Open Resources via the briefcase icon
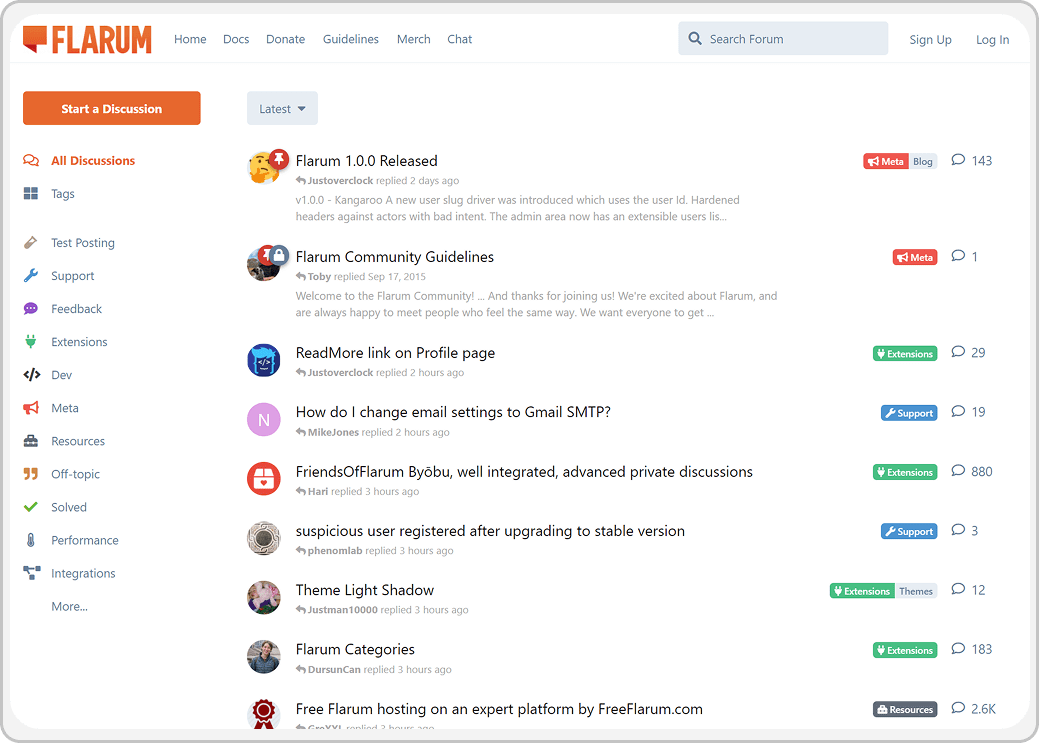Image resolution: width=1039 pixels, height=743 pixels. (x=31, y=440)
